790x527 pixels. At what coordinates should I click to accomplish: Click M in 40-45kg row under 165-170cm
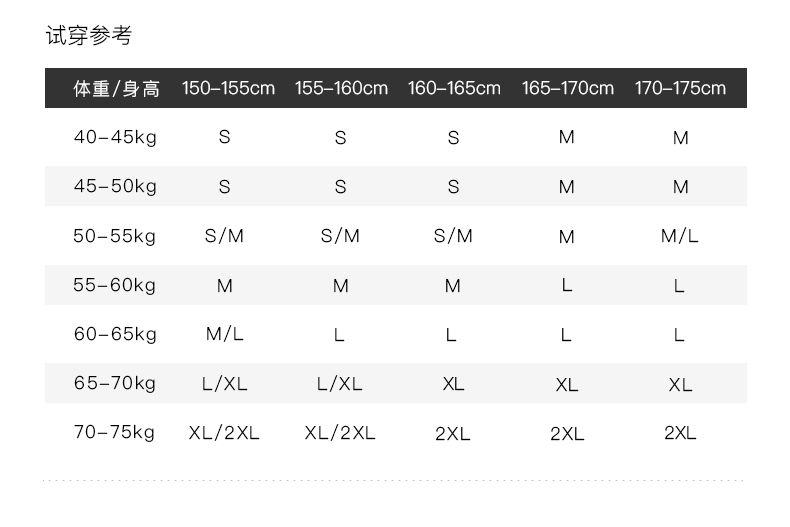pos(567,137)
